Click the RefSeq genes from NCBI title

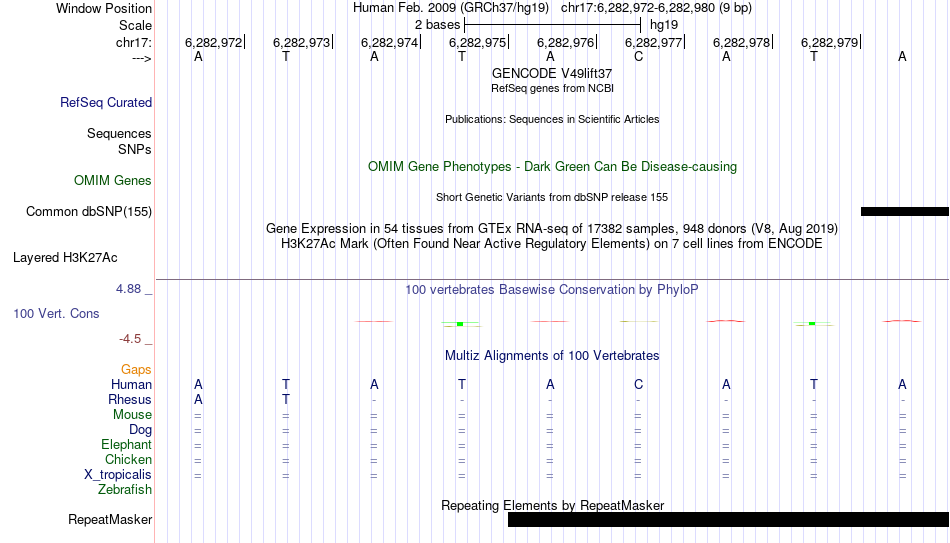552,88
